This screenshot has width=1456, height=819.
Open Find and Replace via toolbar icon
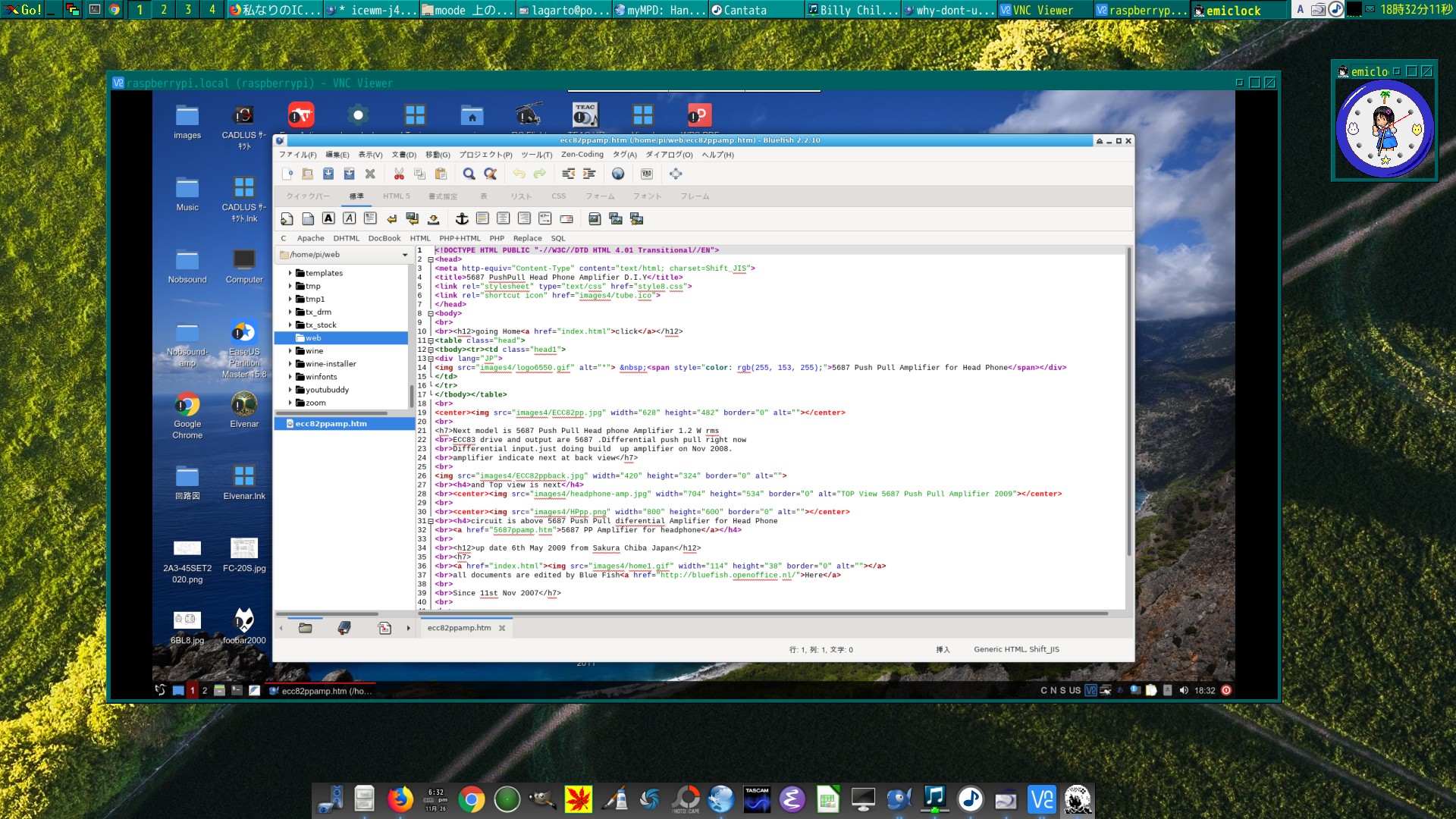(x=491, y=173)
